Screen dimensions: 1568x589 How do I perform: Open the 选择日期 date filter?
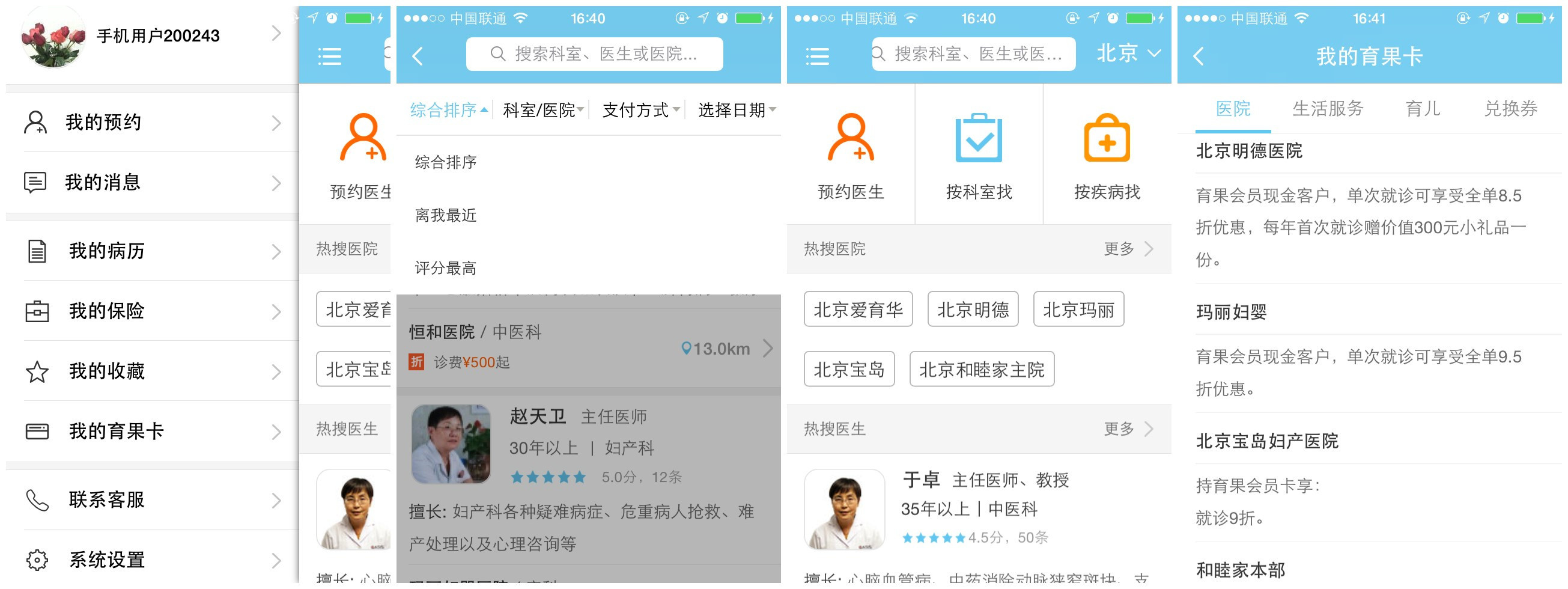737,109
